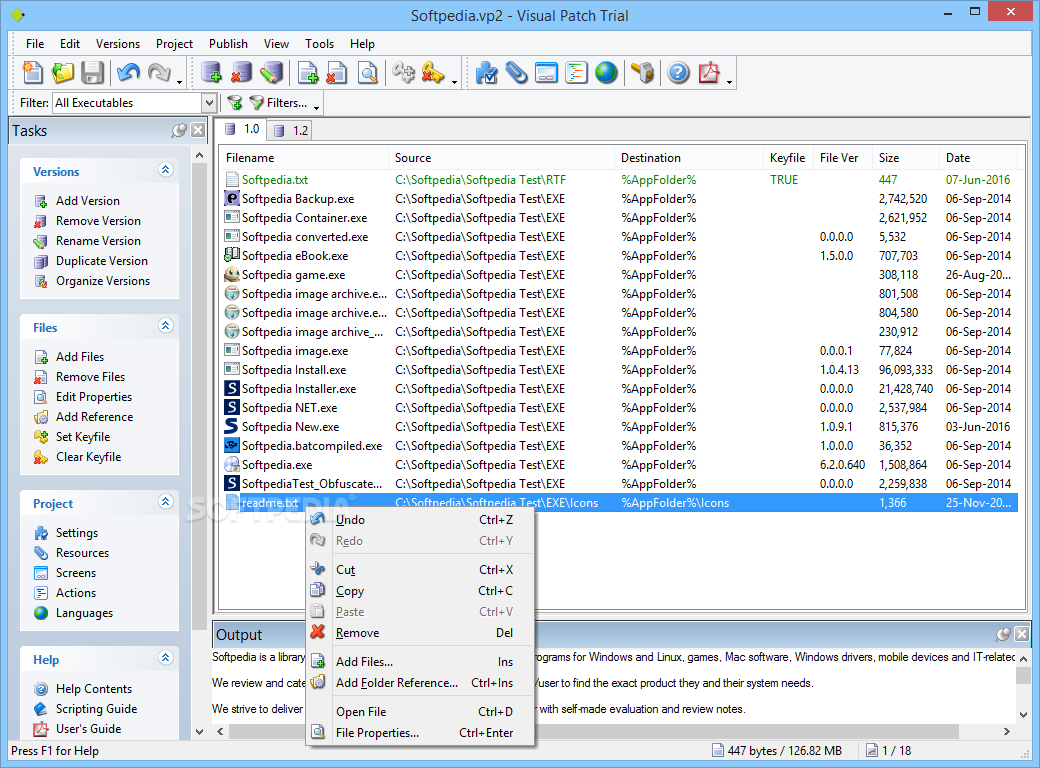Open the Versions menu
The image size is (1040, 768).
tap(117, 44)
